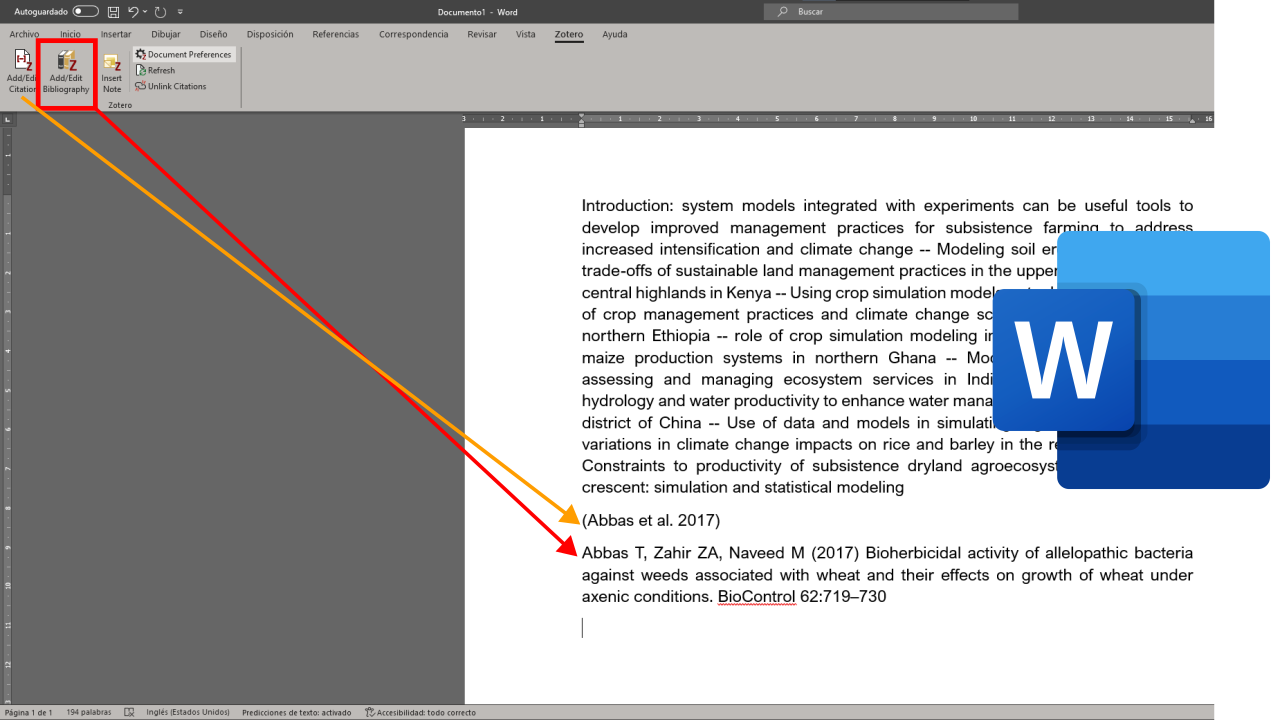
Task: Click the Undo arrow icon
Action: [132, 12]
